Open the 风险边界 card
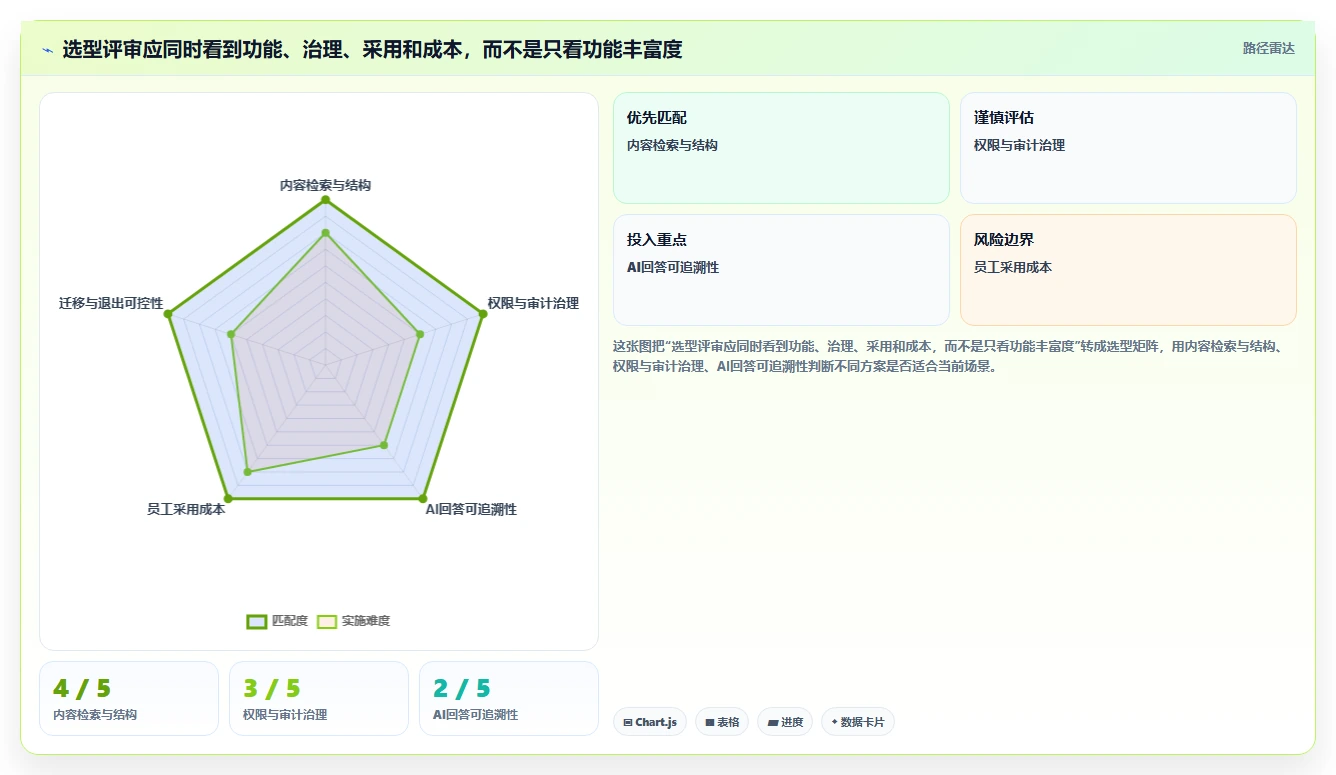Screen dimensions: 1336x775 pos(1128,270)
